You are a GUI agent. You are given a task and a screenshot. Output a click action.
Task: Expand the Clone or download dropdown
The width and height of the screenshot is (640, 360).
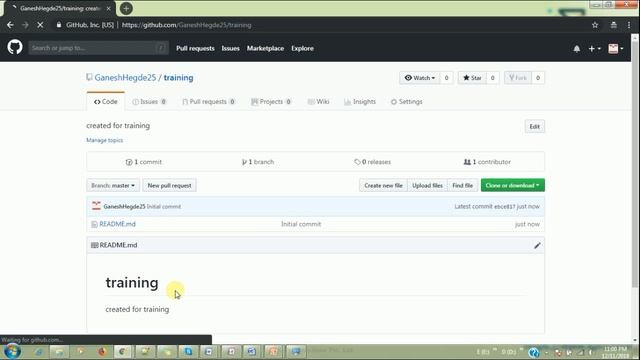point(513,185)
